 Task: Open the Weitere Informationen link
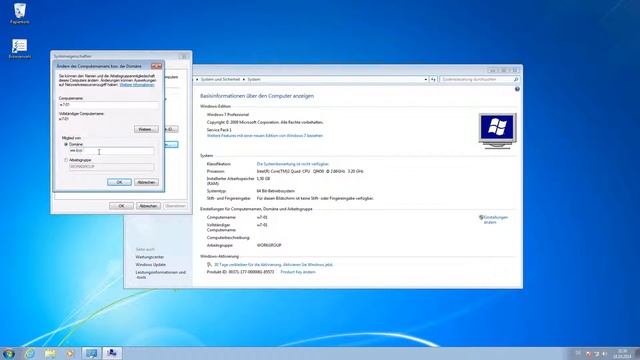pyautogui.click(x=137, y=85)
